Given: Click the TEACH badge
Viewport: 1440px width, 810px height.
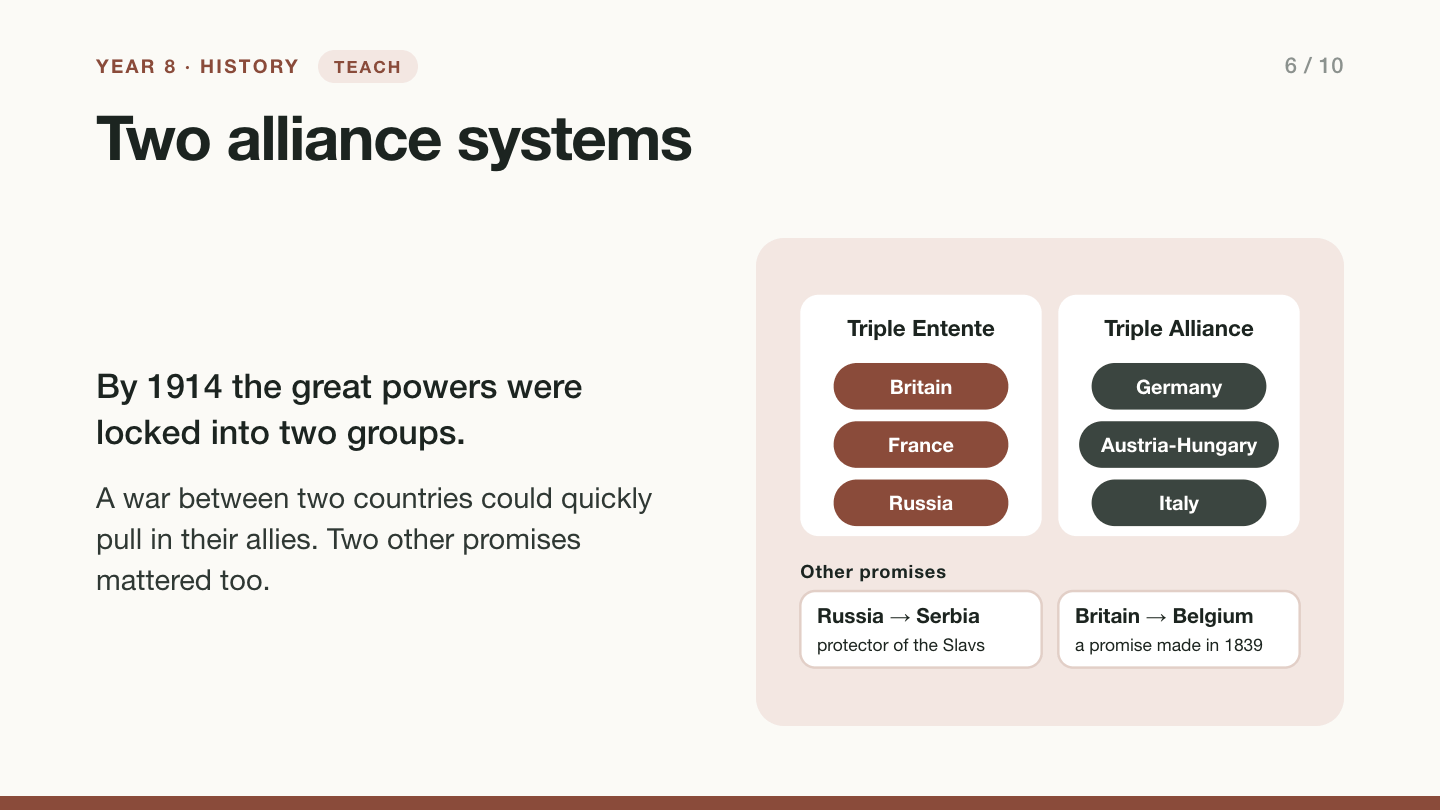Looking at the screenshot, I should coord(368,67).
